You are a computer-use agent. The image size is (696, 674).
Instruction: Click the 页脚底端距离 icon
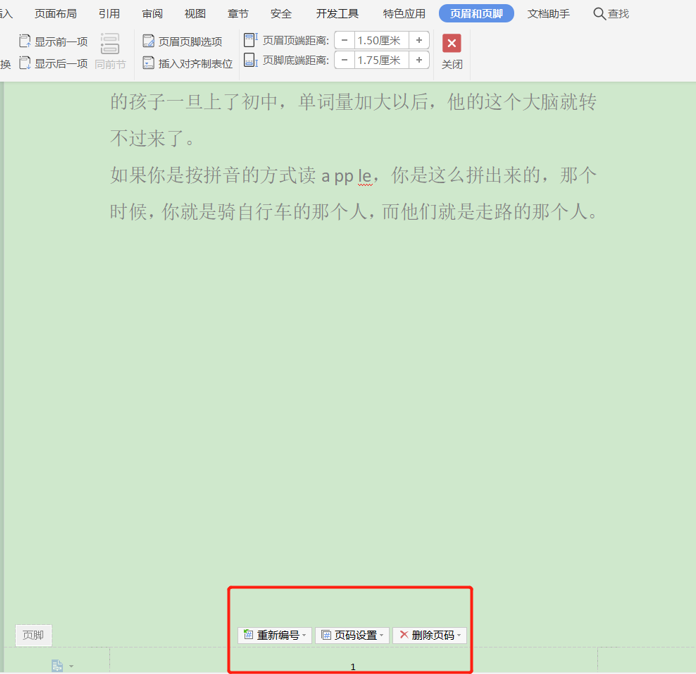coord(250,60)
